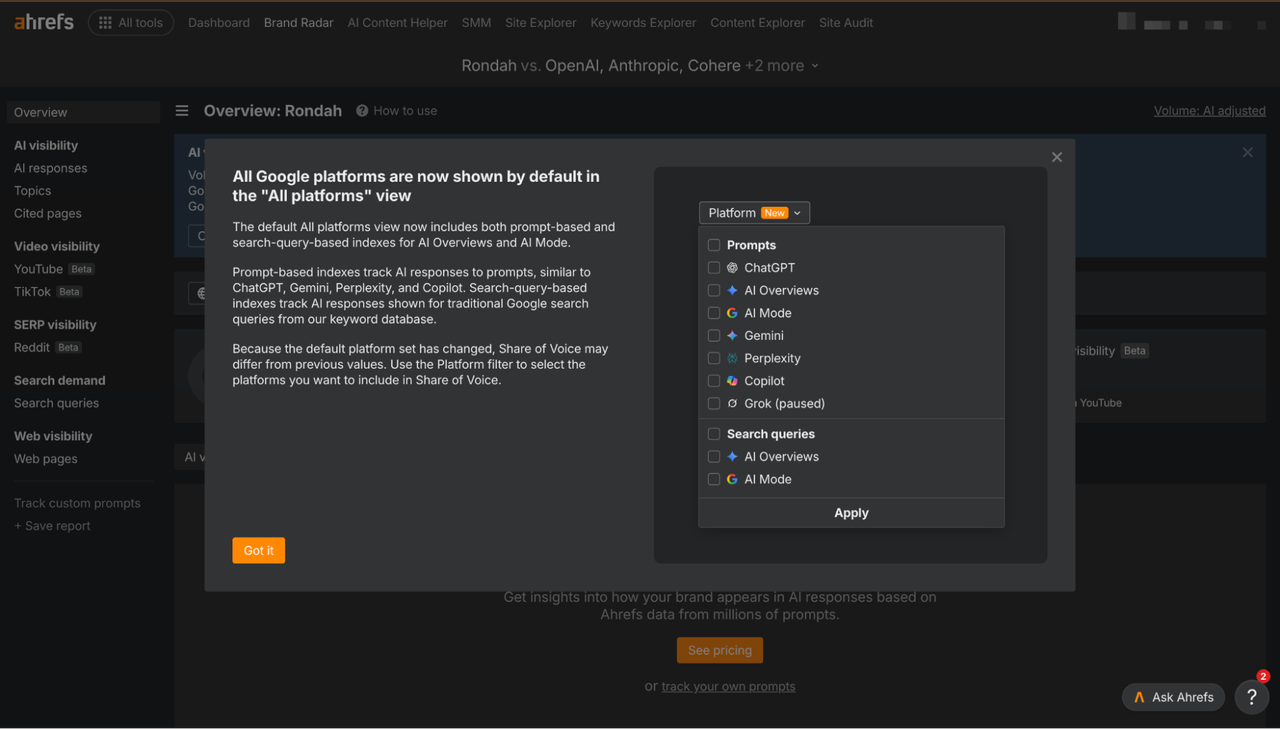This screenshot has height=729, width=1280.
Task: Tick the Search queries group checkbox
Action: 714,434
